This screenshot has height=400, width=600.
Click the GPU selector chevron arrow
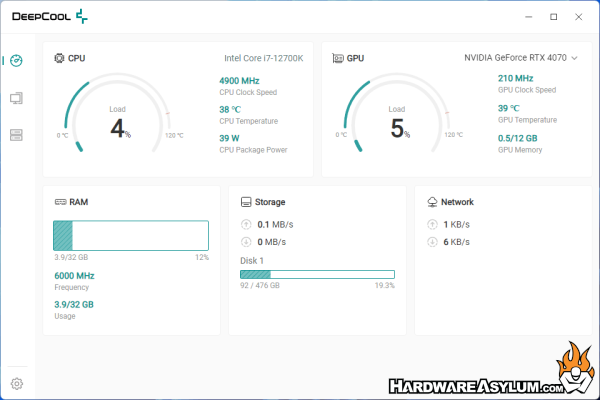(574, 58)
